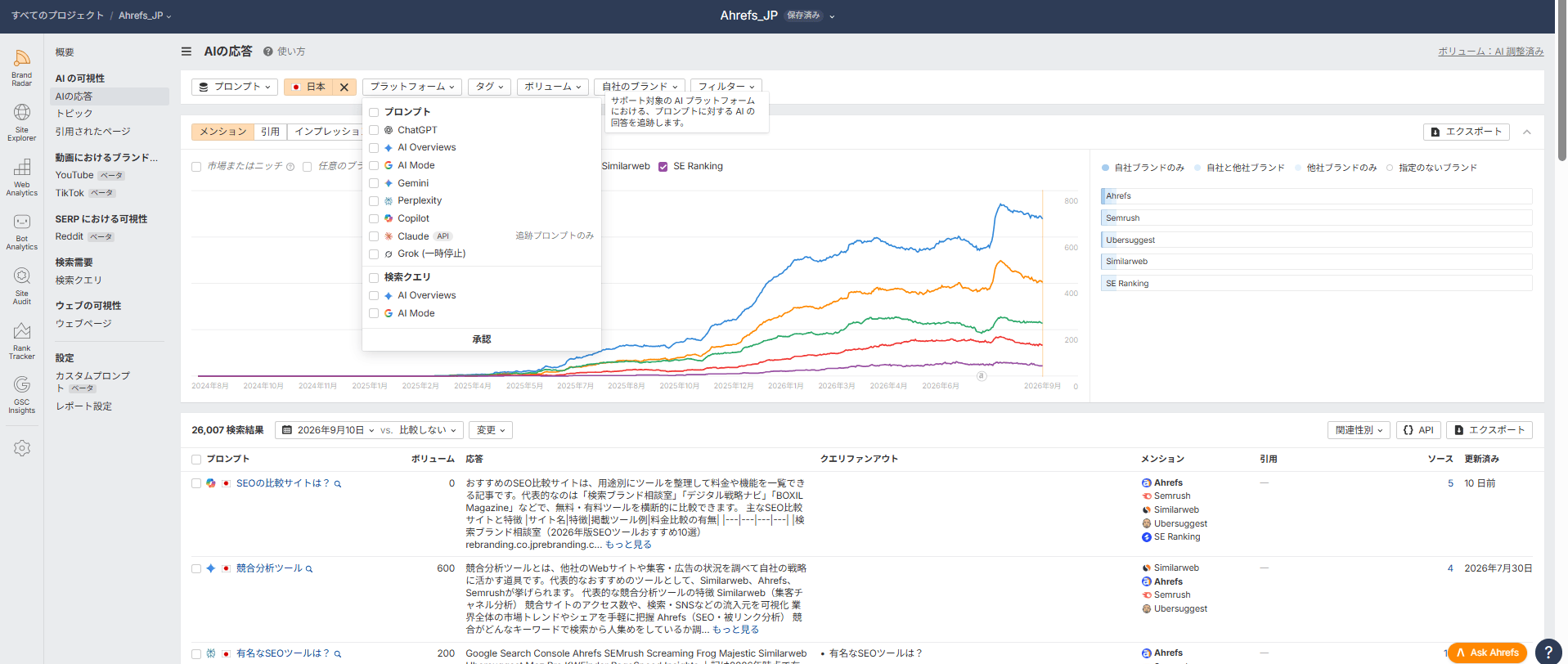Open Site Explorer tool
Image resolution: width=1568 pixels, height=664 pixels.
[x=21, y=122]
